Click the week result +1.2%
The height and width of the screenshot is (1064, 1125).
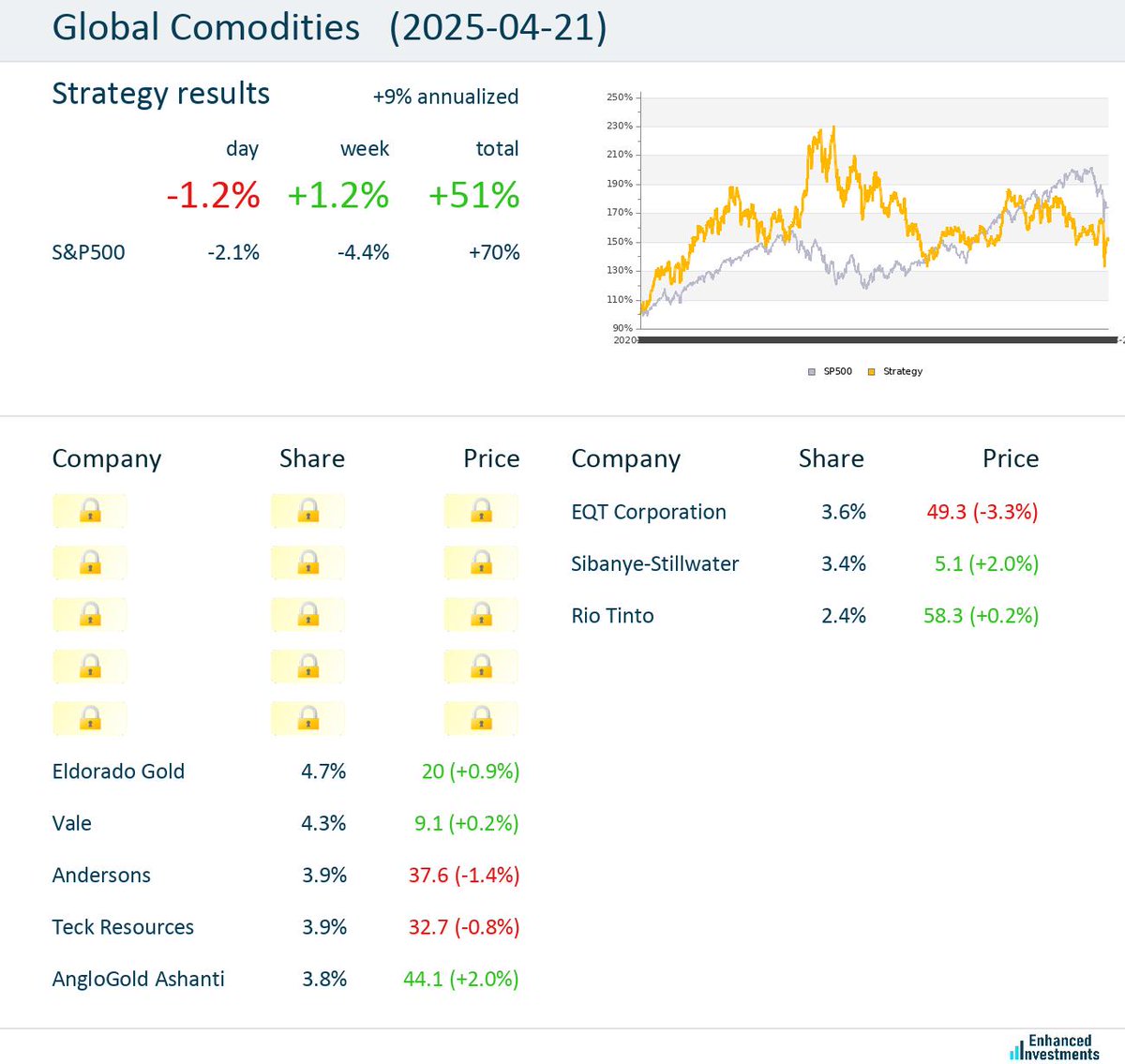click(x=337, y=195)
